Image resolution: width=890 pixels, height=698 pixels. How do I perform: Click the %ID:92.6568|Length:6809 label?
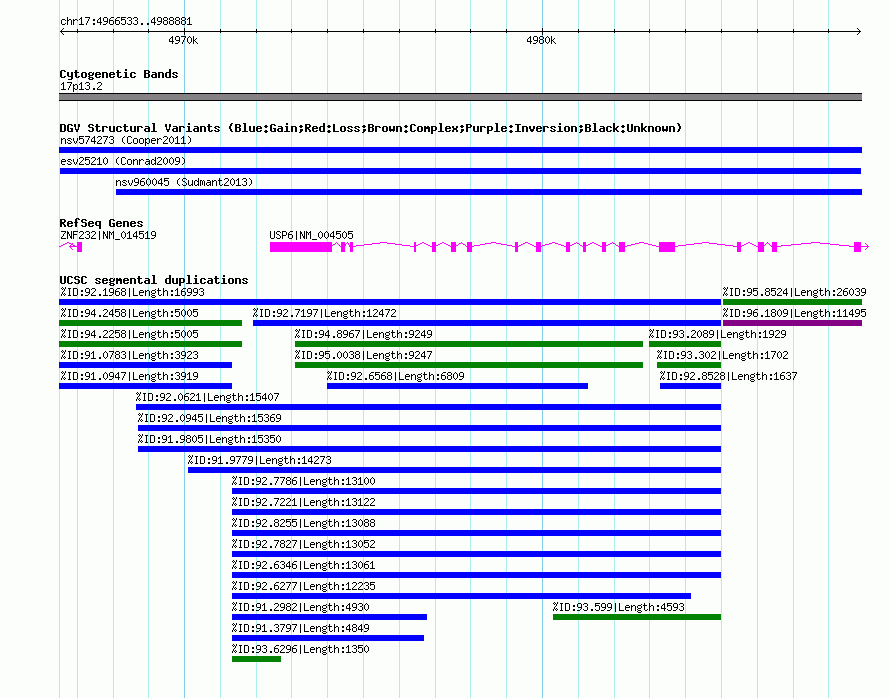pyautogui.click(x=396, y=376)
